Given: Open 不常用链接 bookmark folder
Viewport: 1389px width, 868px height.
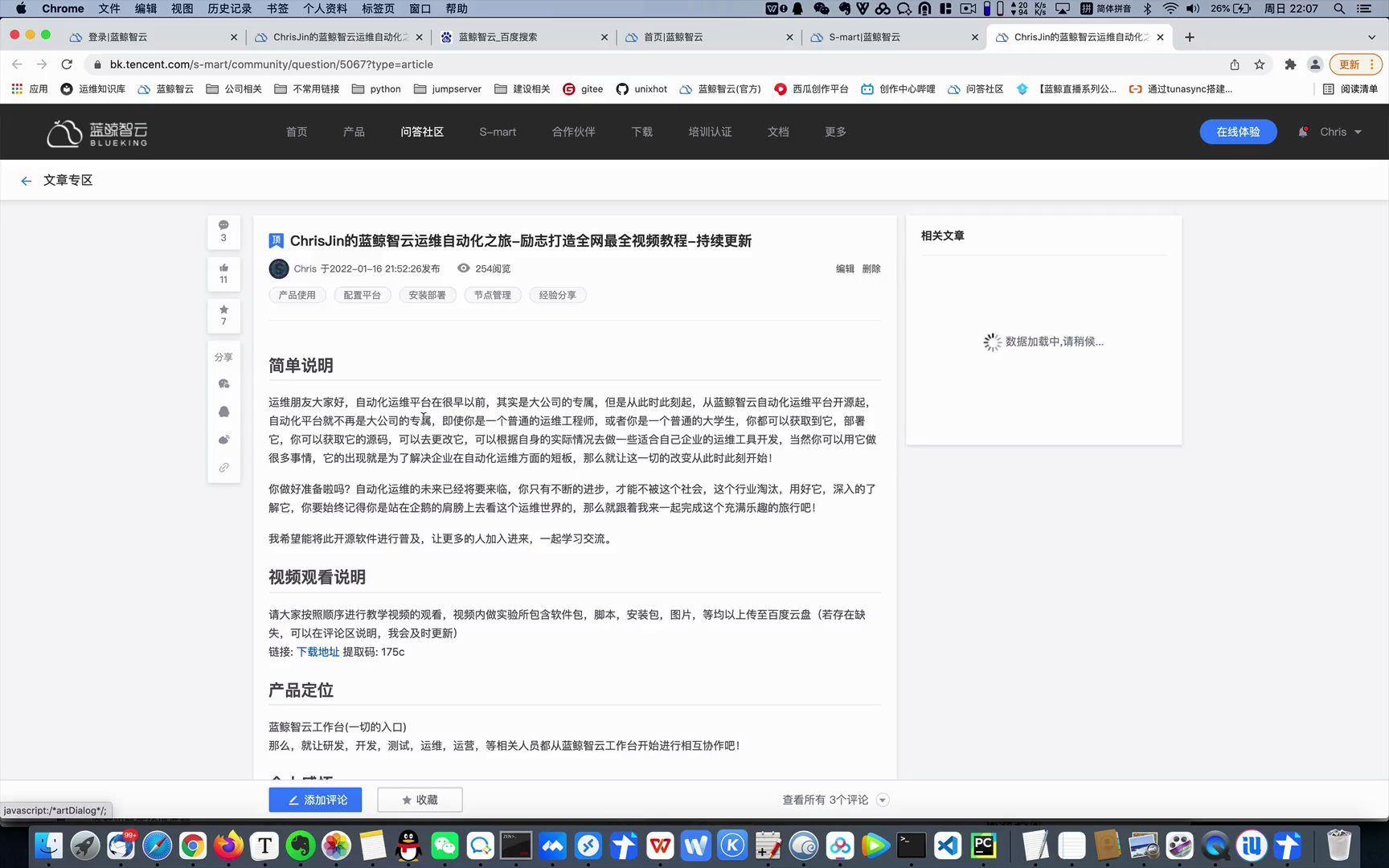Looking at the screenshot, I should click(x=307, y=89).
